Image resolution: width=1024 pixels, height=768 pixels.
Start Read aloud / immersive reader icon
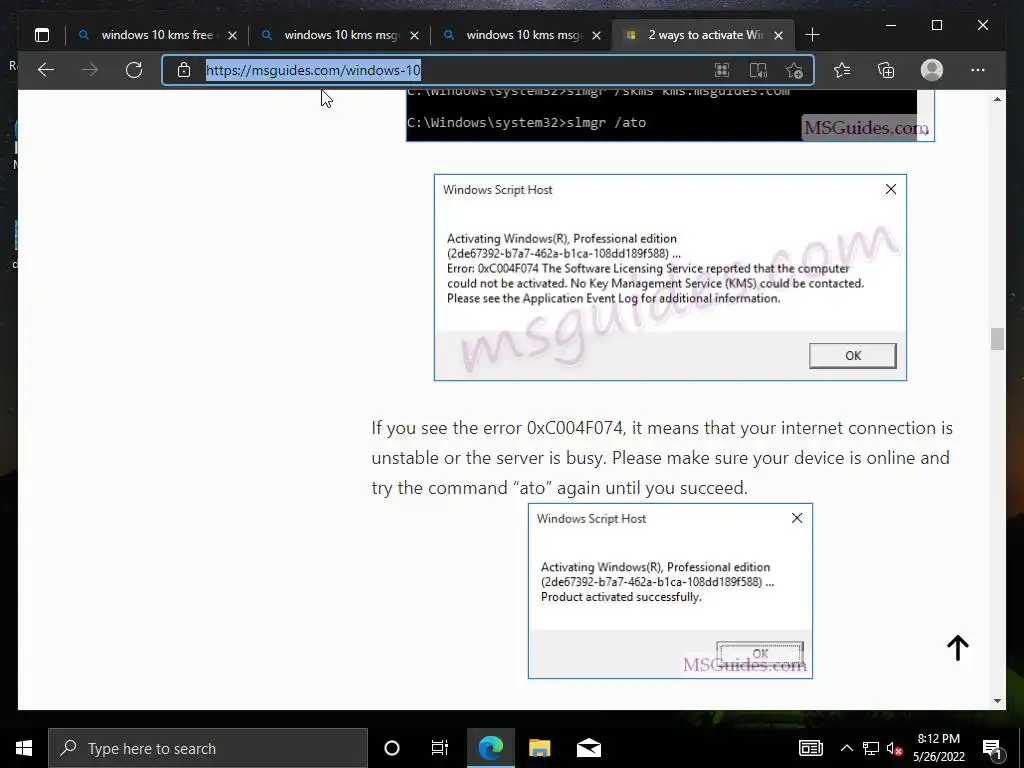point(758,70)
